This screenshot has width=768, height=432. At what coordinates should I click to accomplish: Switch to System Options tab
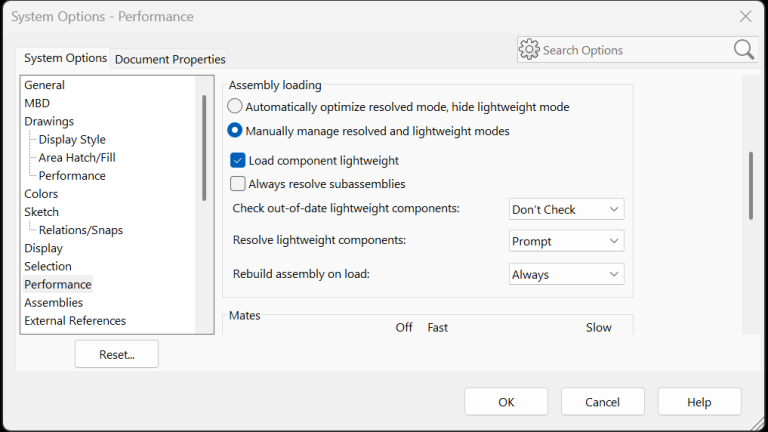coord(65,58)
